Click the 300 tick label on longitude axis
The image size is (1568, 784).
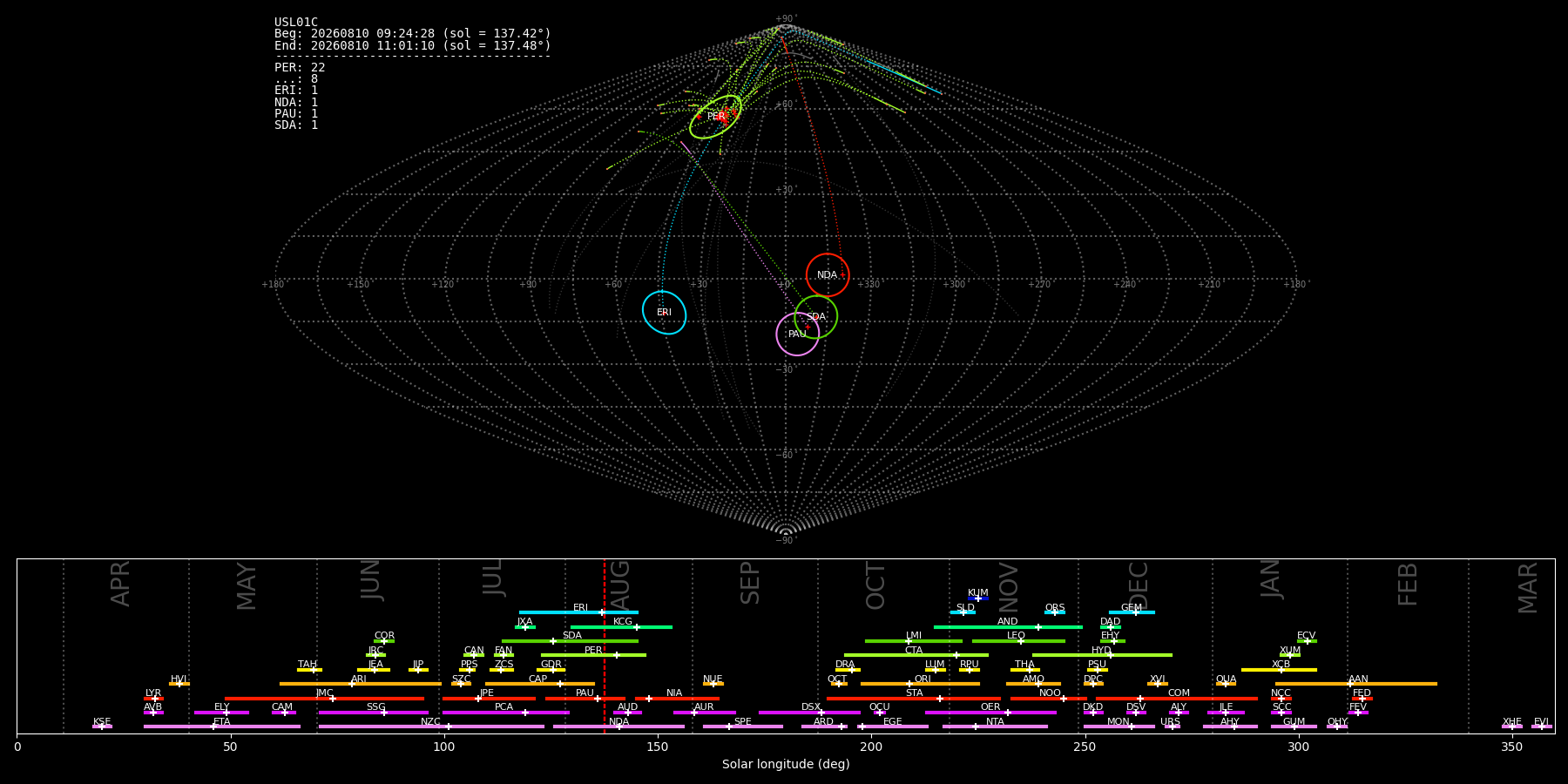pyautogui.click(x=1298, y=747)
